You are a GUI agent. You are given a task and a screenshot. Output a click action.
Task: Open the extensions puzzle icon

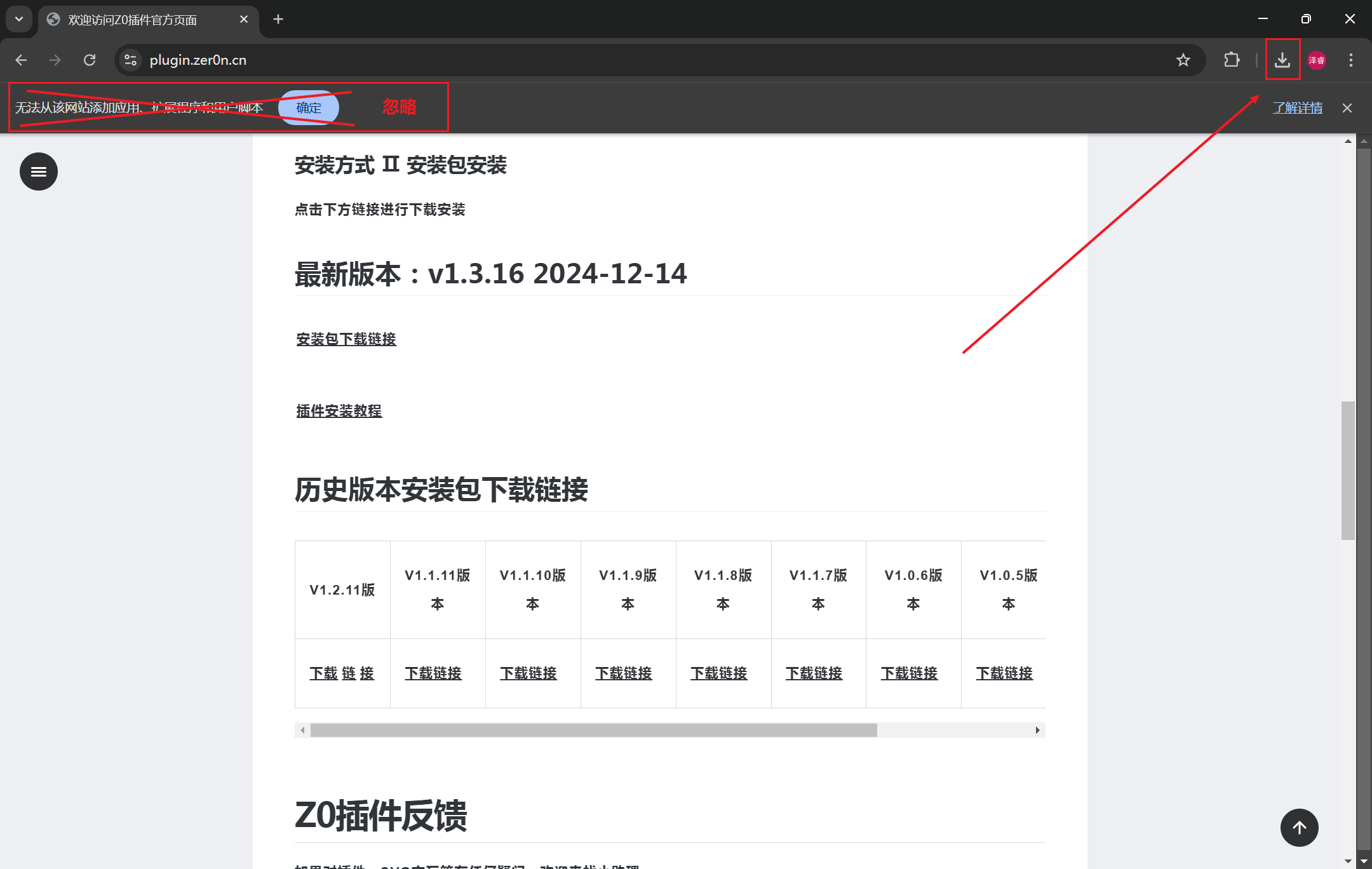pos(1231,60)
